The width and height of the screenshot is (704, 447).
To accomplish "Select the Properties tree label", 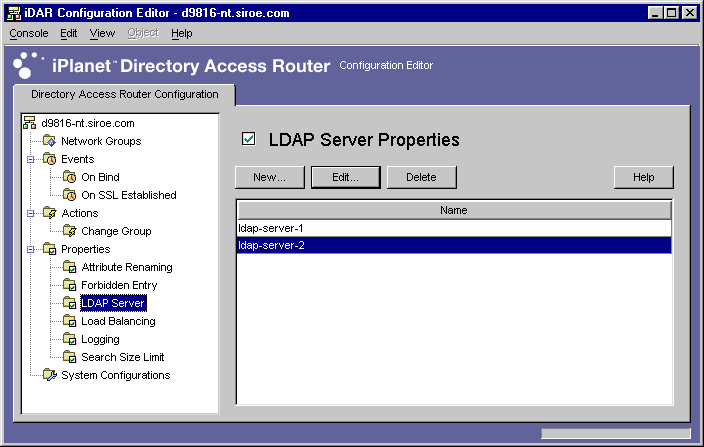I will (85, 249).
